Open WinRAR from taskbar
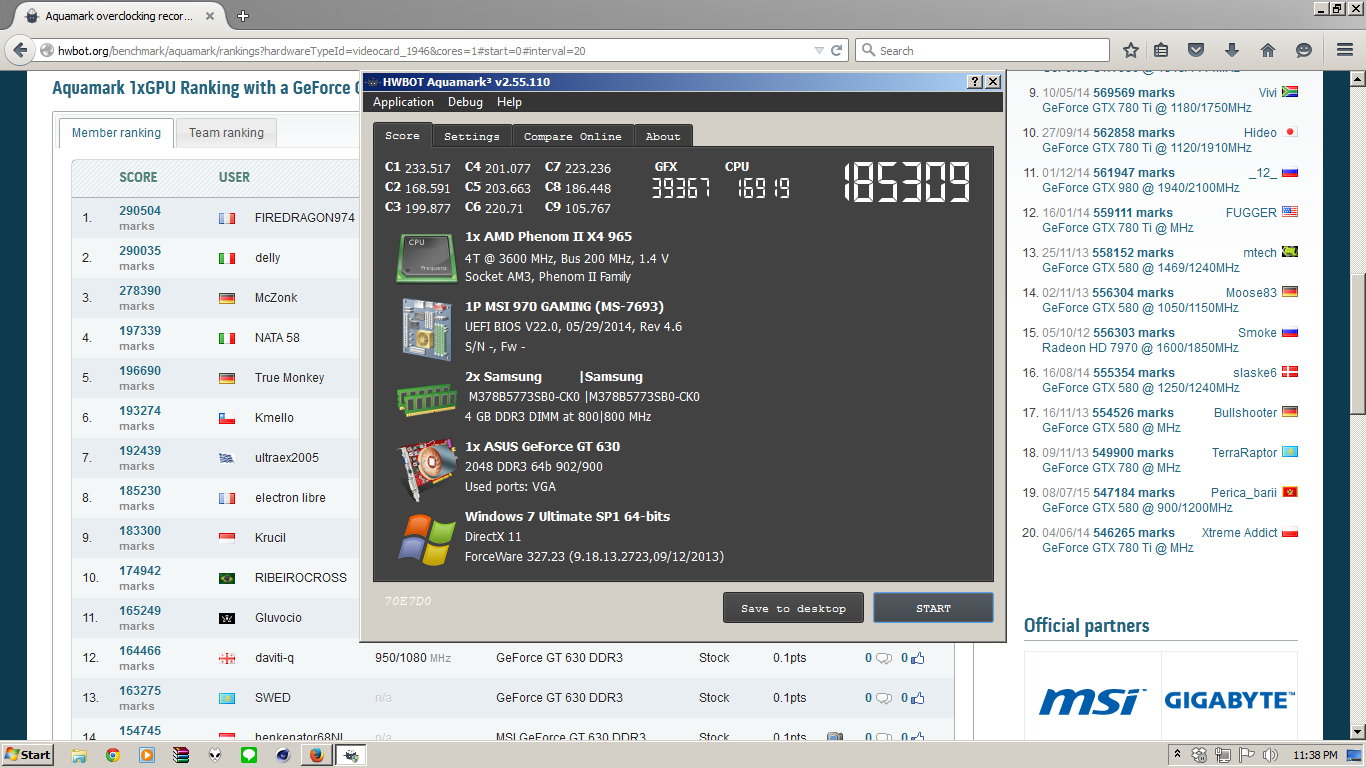Viewport: 1366px width, 768px height. 181,755
